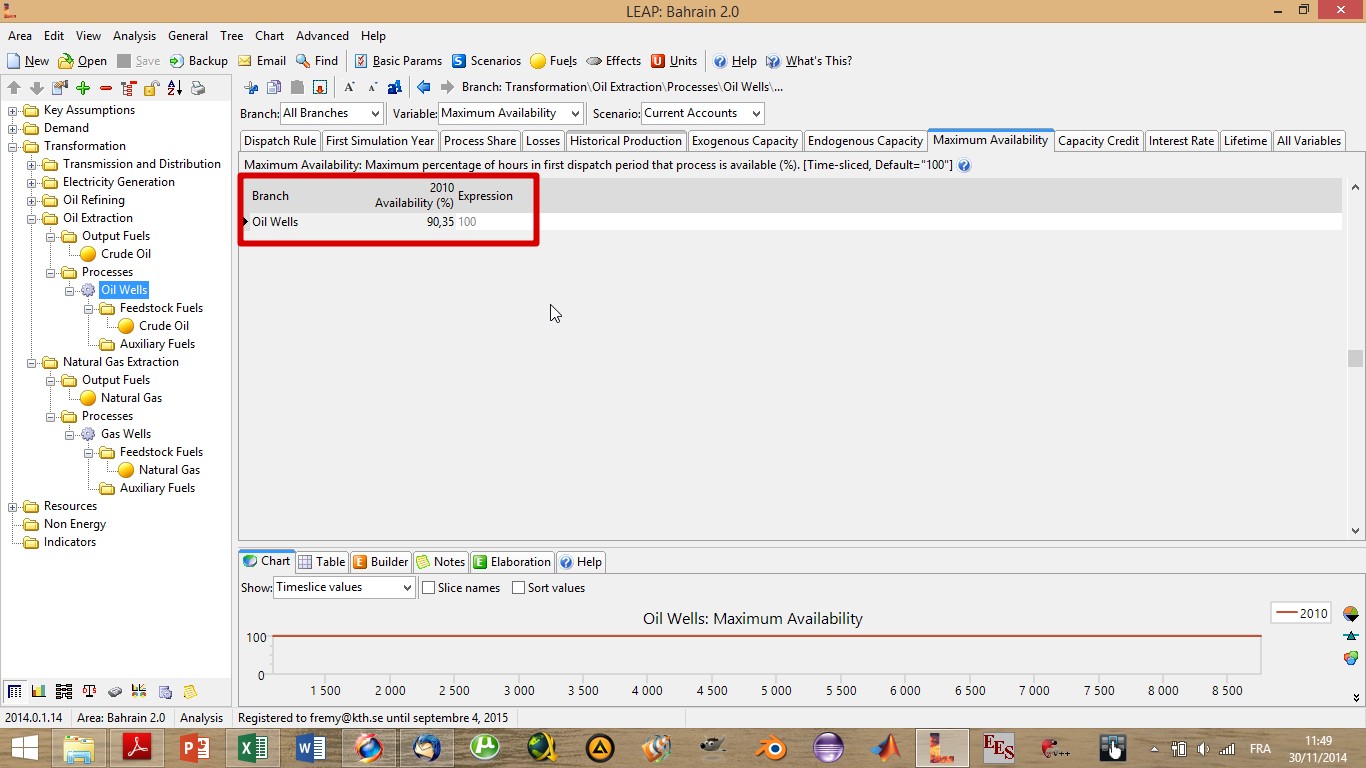
Task: Open the Advanced menu
Action: (x=322, y=36)
